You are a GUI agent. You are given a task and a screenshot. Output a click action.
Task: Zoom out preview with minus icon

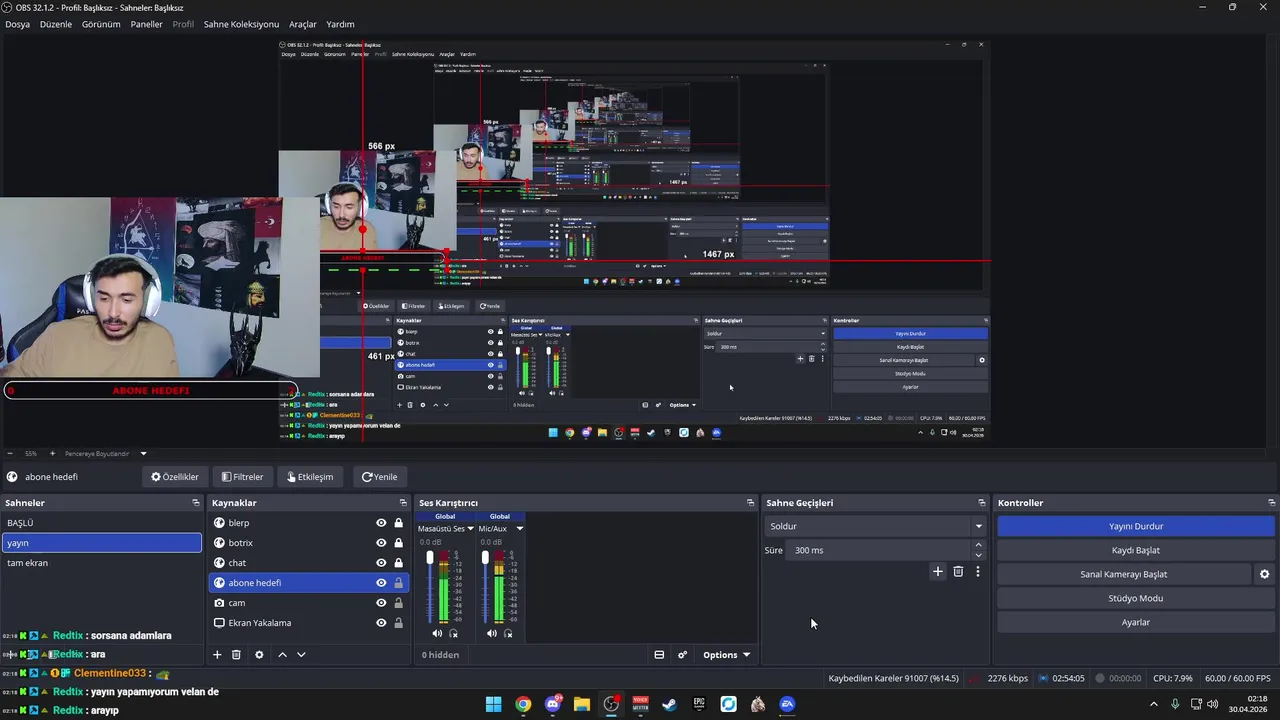coord(9,453)
